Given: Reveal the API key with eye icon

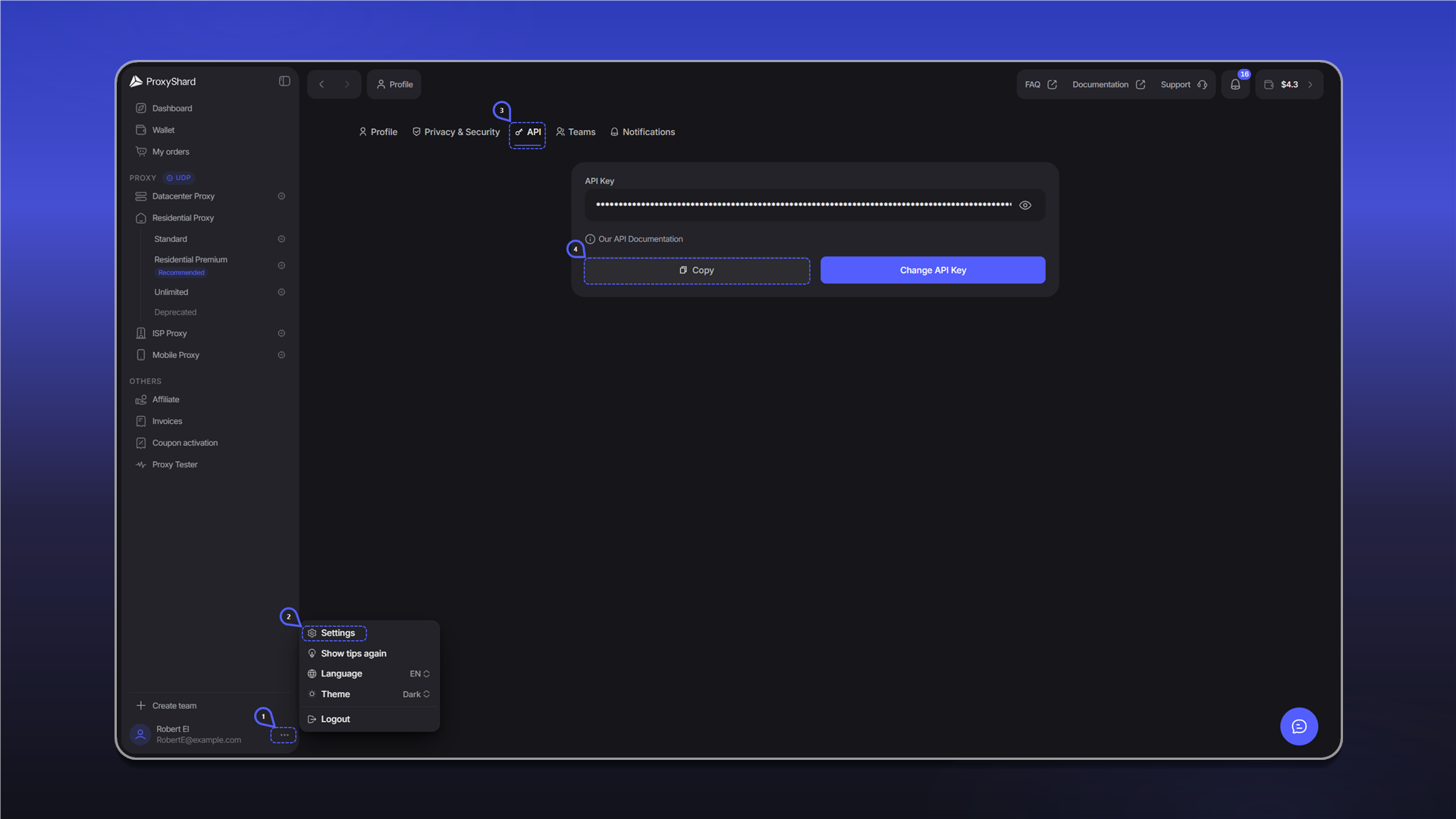Looking at the screenshot, I should click(1025, 206).
